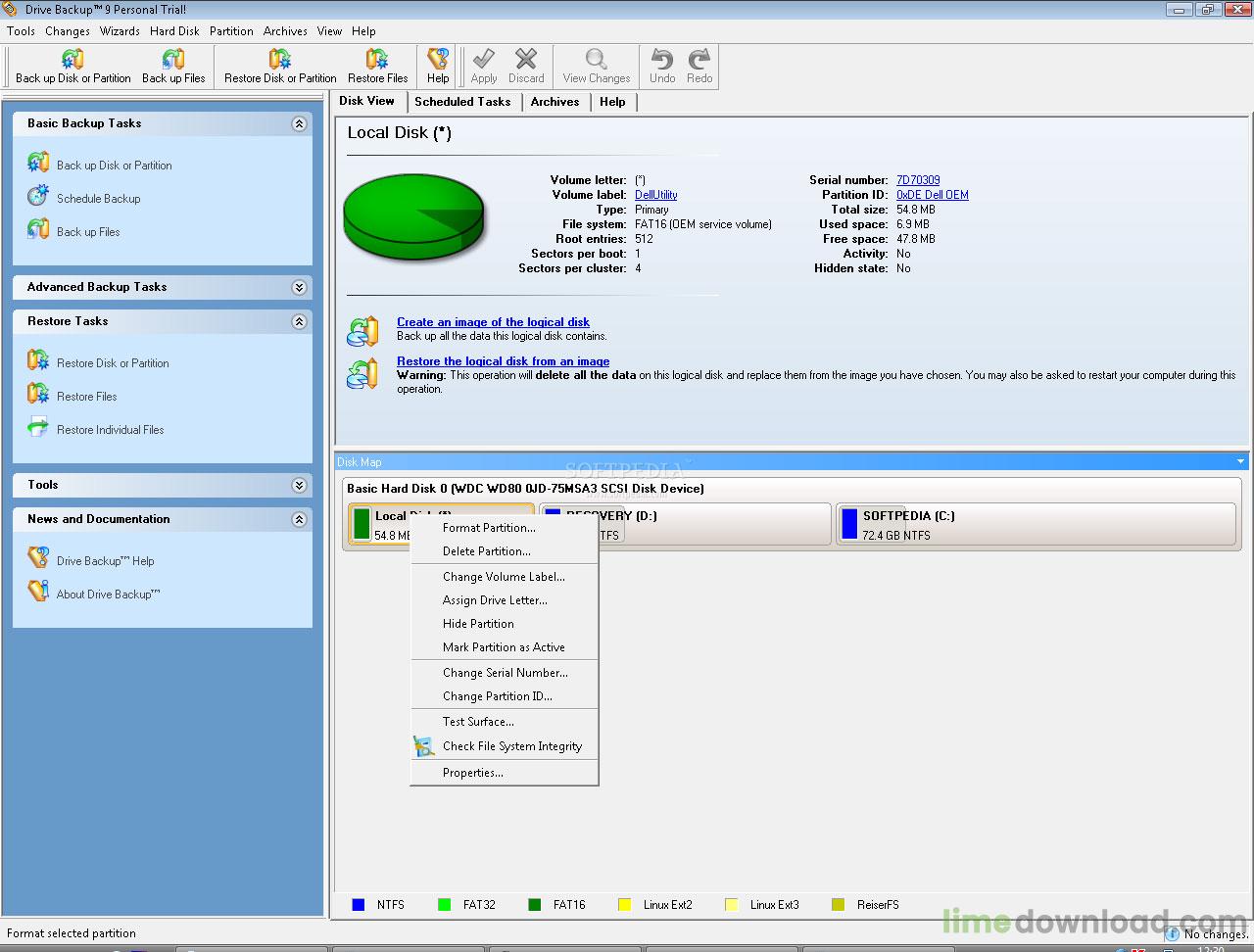The width and height of the screenshot is (1254, 952).
Task: Click Restore Disk or Partition toolbar icon
Action: click(x=280, y=59)
